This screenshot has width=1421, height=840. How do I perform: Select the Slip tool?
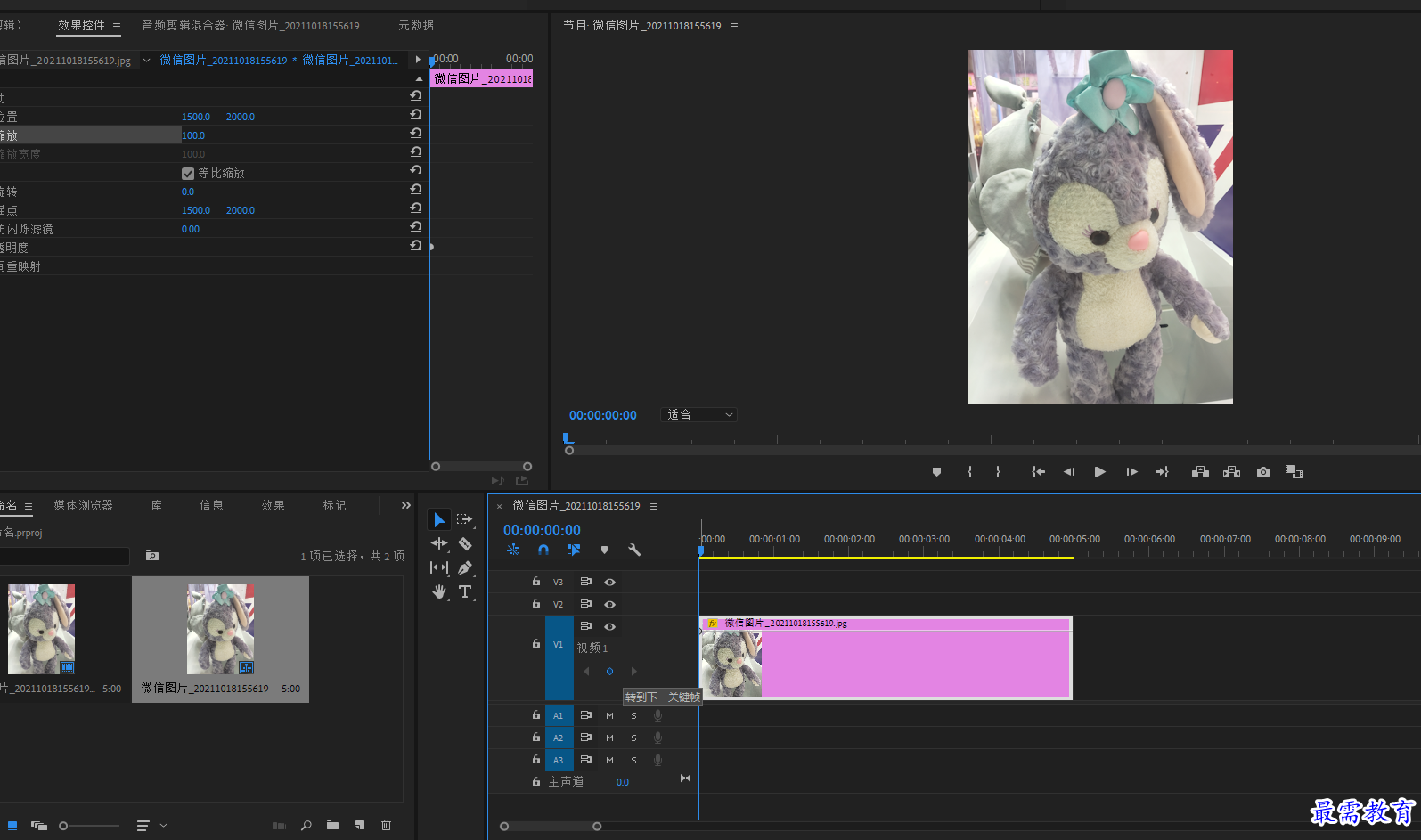pos(438,567)
